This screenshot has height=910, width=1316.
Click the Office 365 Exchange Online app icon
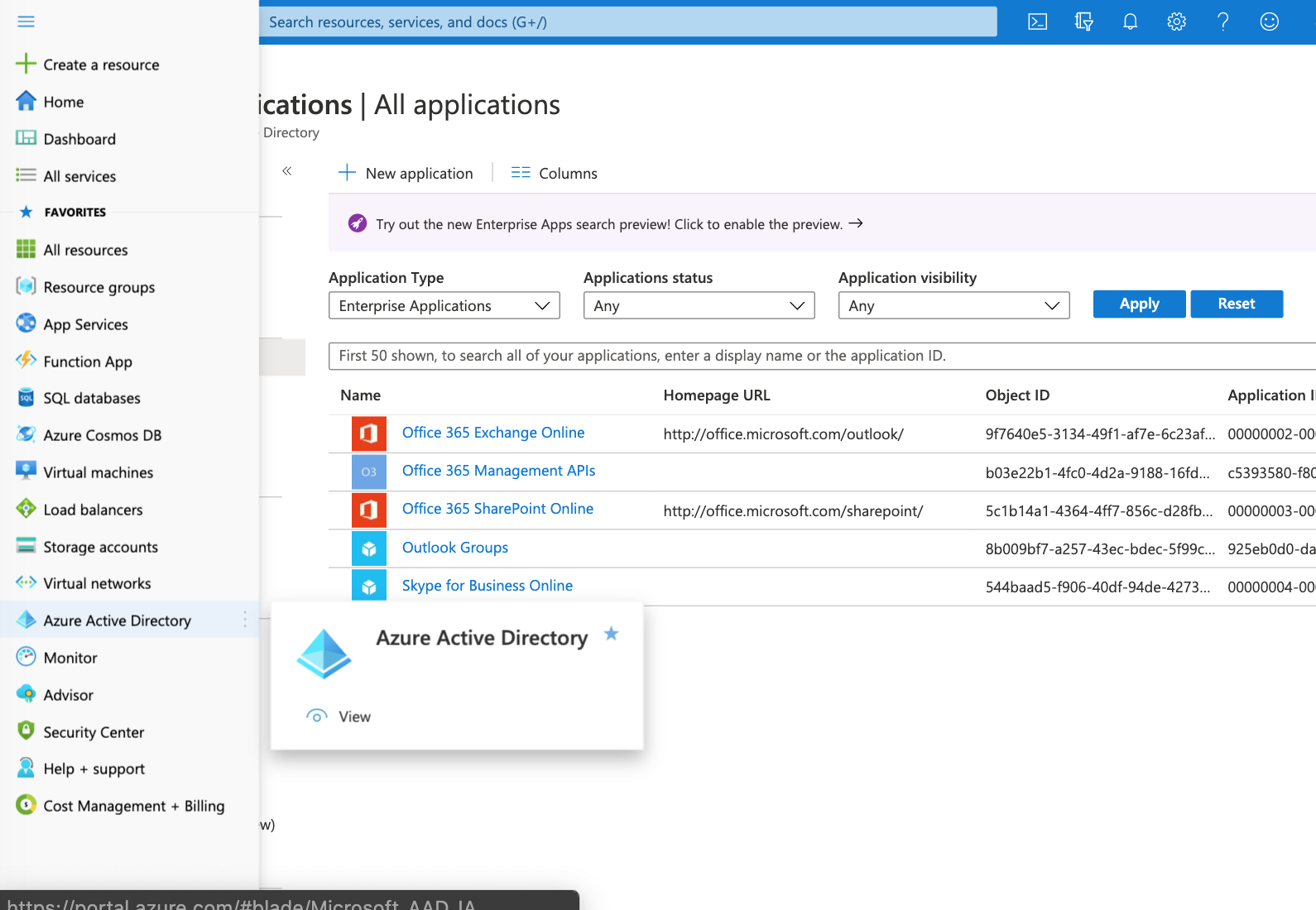(368, 433)
